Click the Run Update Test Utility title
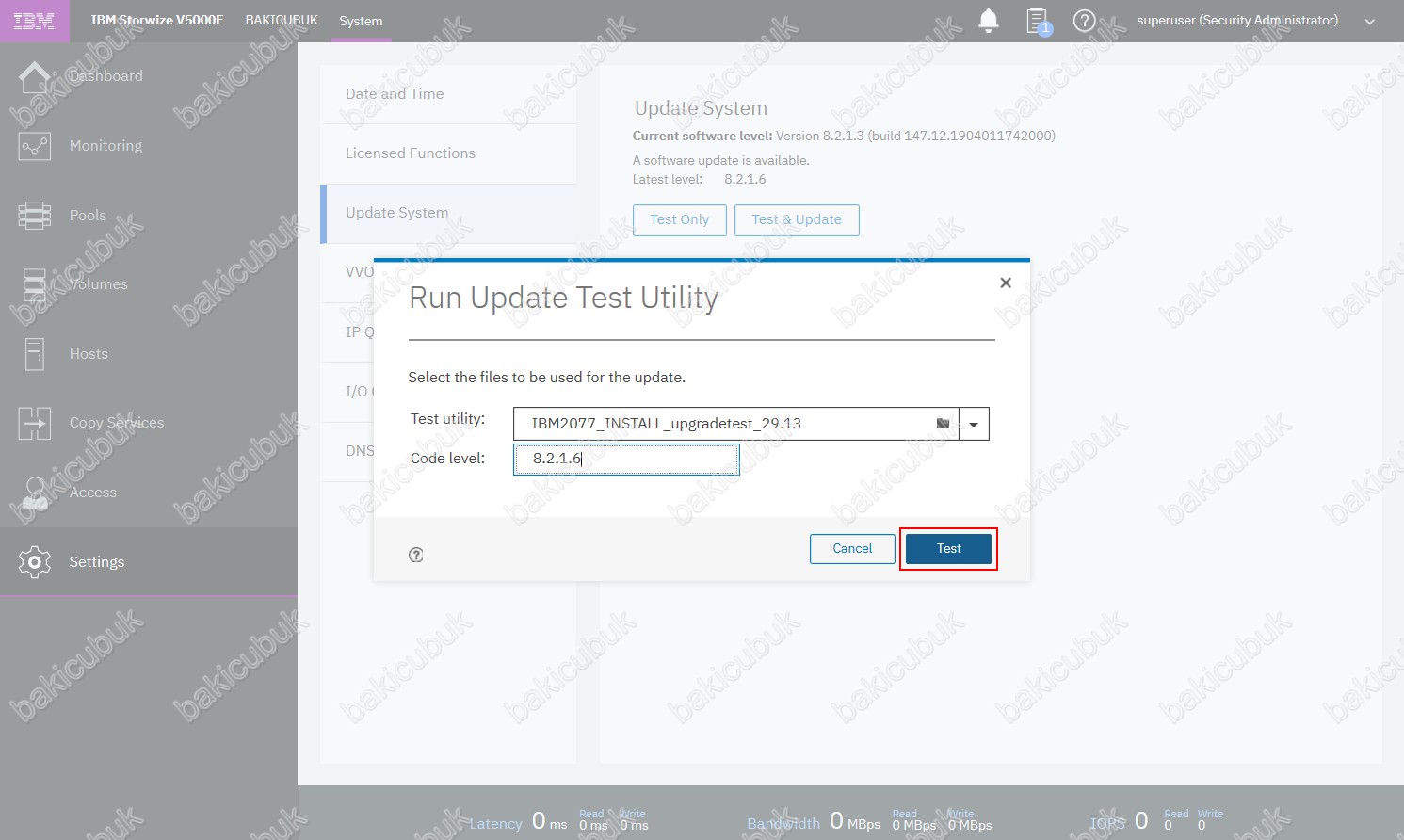The height and width of the screenshot is (840, 1404). (x=563, y=299)
